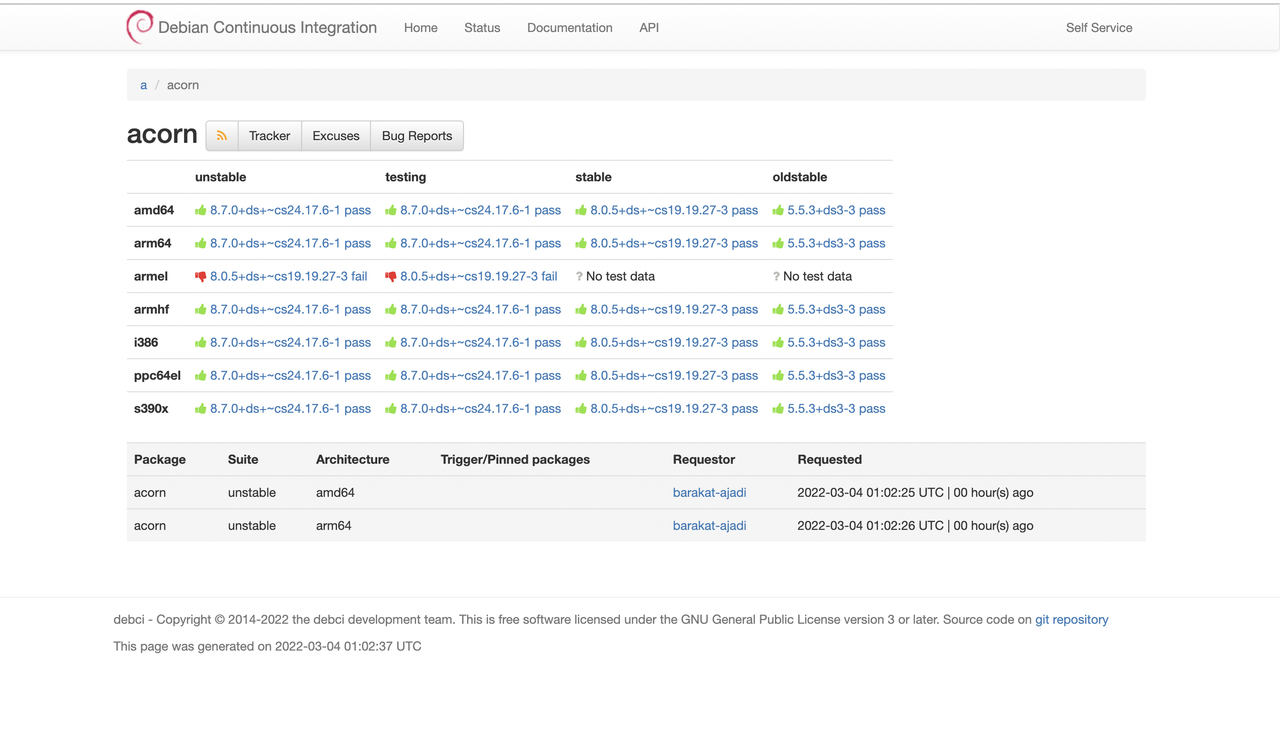Open s390x stable 8.0.5+ds+~cs19.19.27-3 pass link
The height and width of the screenshot is (738, 1280).
tap(674, 408)
